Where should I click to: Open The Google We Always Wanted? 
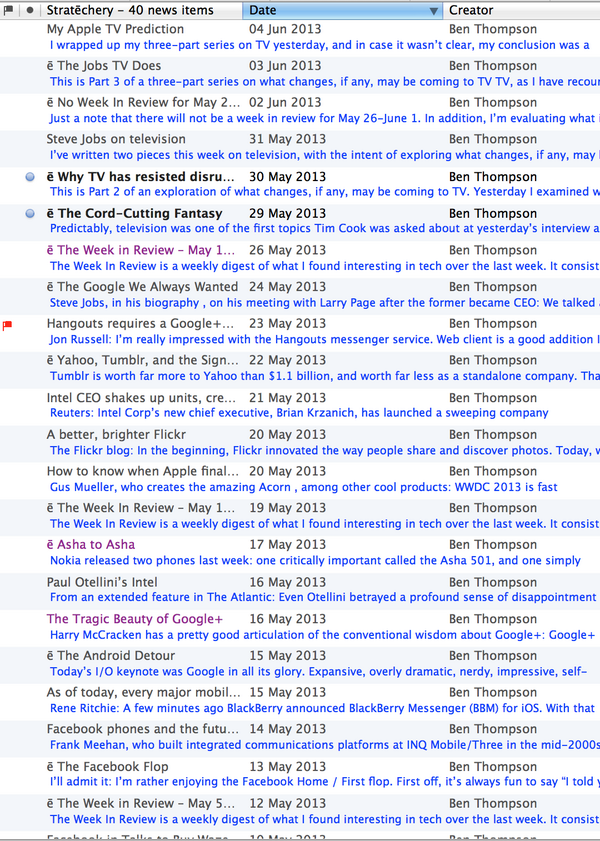click(142, 287)
